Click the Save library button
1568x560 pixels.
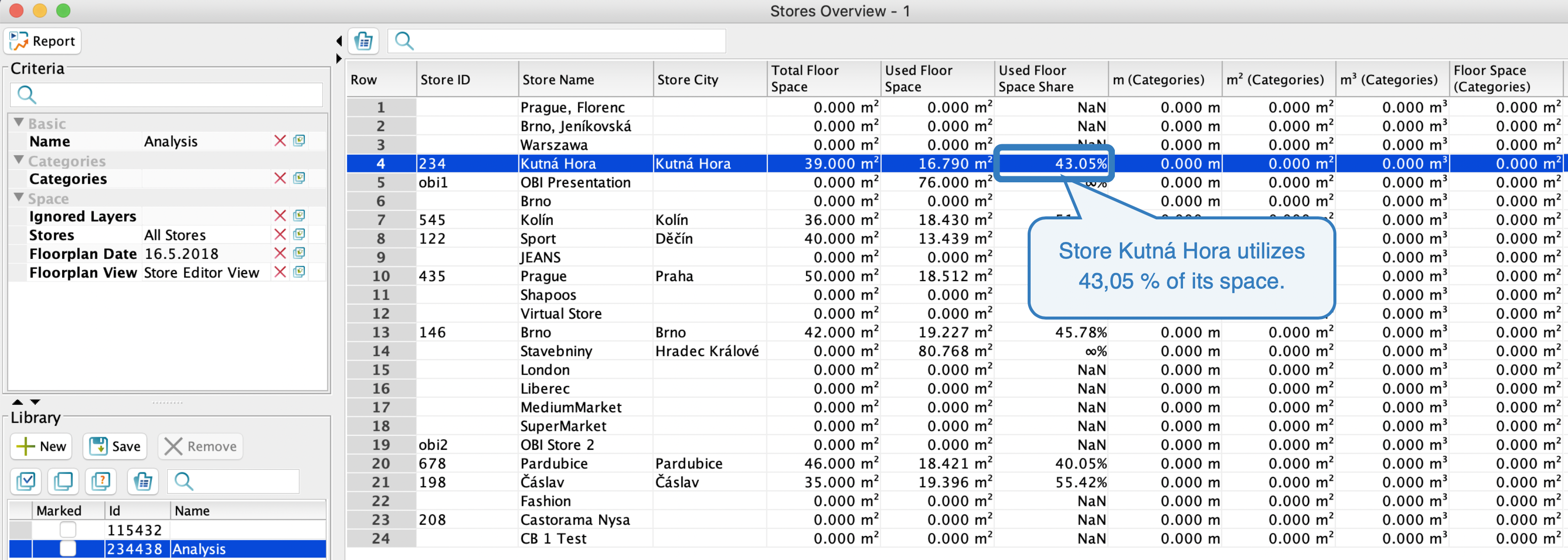(115, 446)
